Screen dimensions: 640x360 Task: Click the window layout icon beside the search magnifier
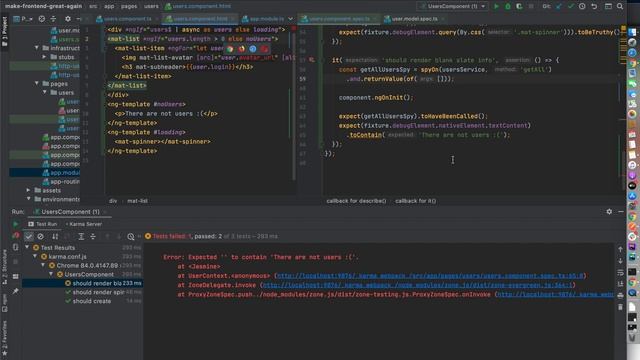coord(608,6)
